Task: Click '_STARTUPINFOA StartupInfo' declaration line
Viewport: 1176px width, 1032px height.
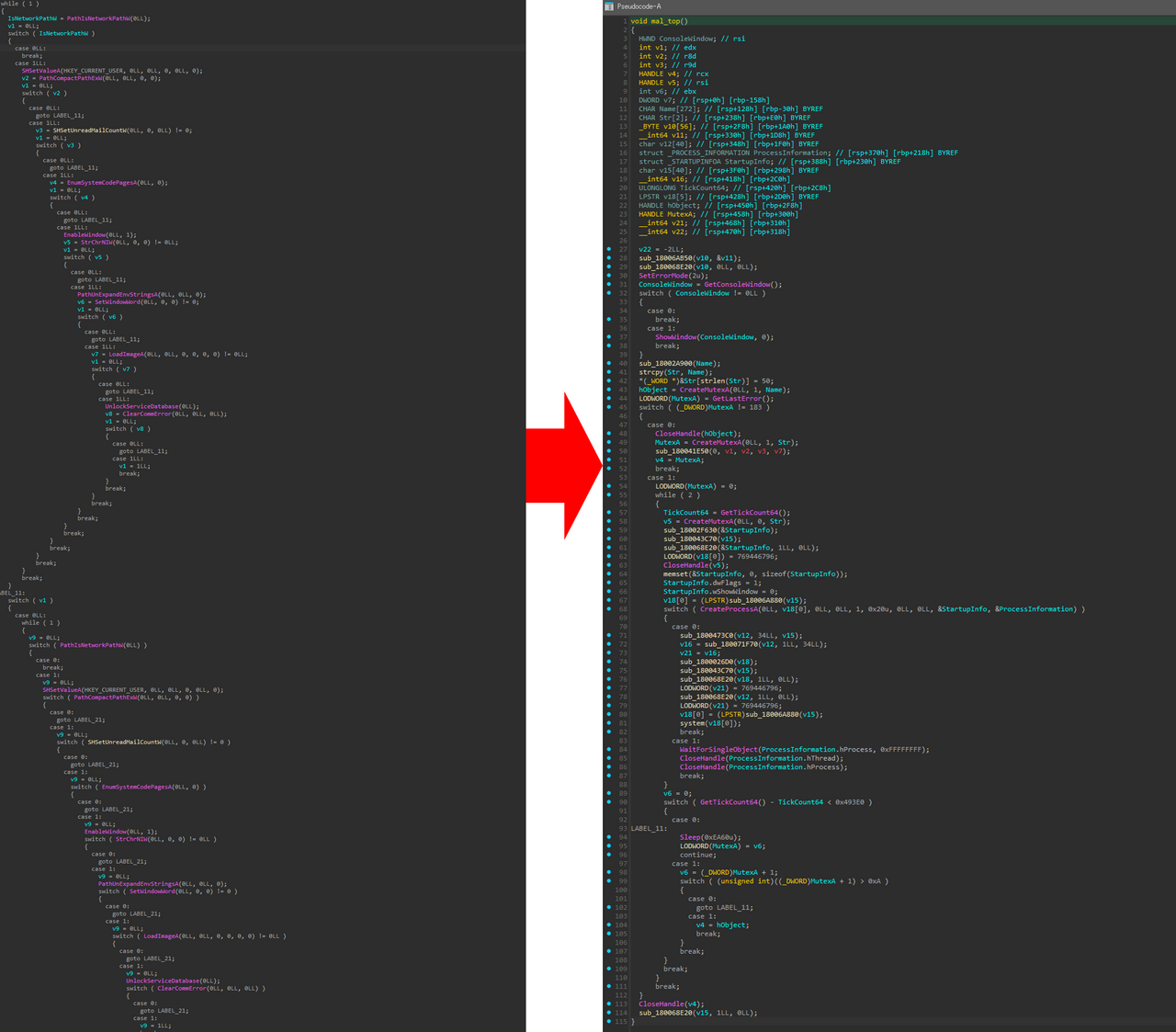Action: pos(769,162)
